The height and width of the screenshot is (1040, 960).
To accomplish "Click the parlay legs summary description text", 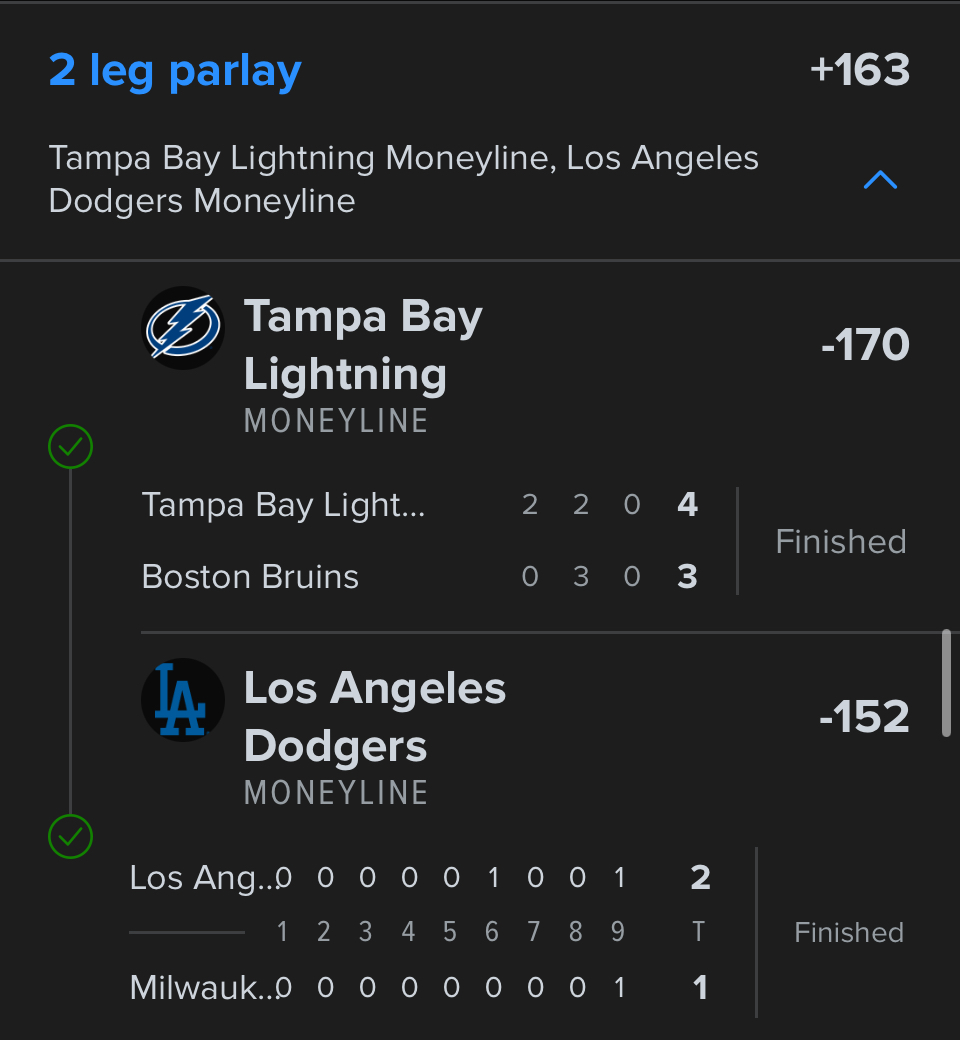I will pyautogui.click(x=403, y=180).
